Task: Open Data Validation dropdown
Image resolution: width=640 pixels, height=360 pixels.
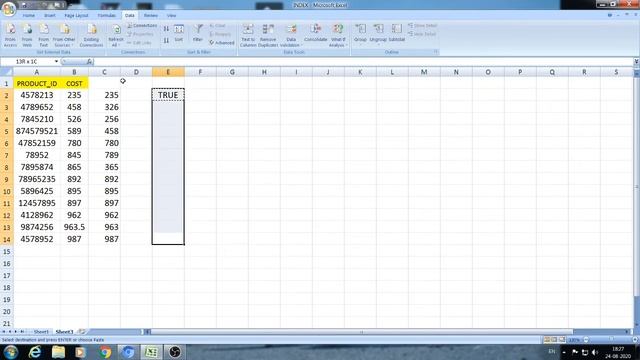Action: 291,35
